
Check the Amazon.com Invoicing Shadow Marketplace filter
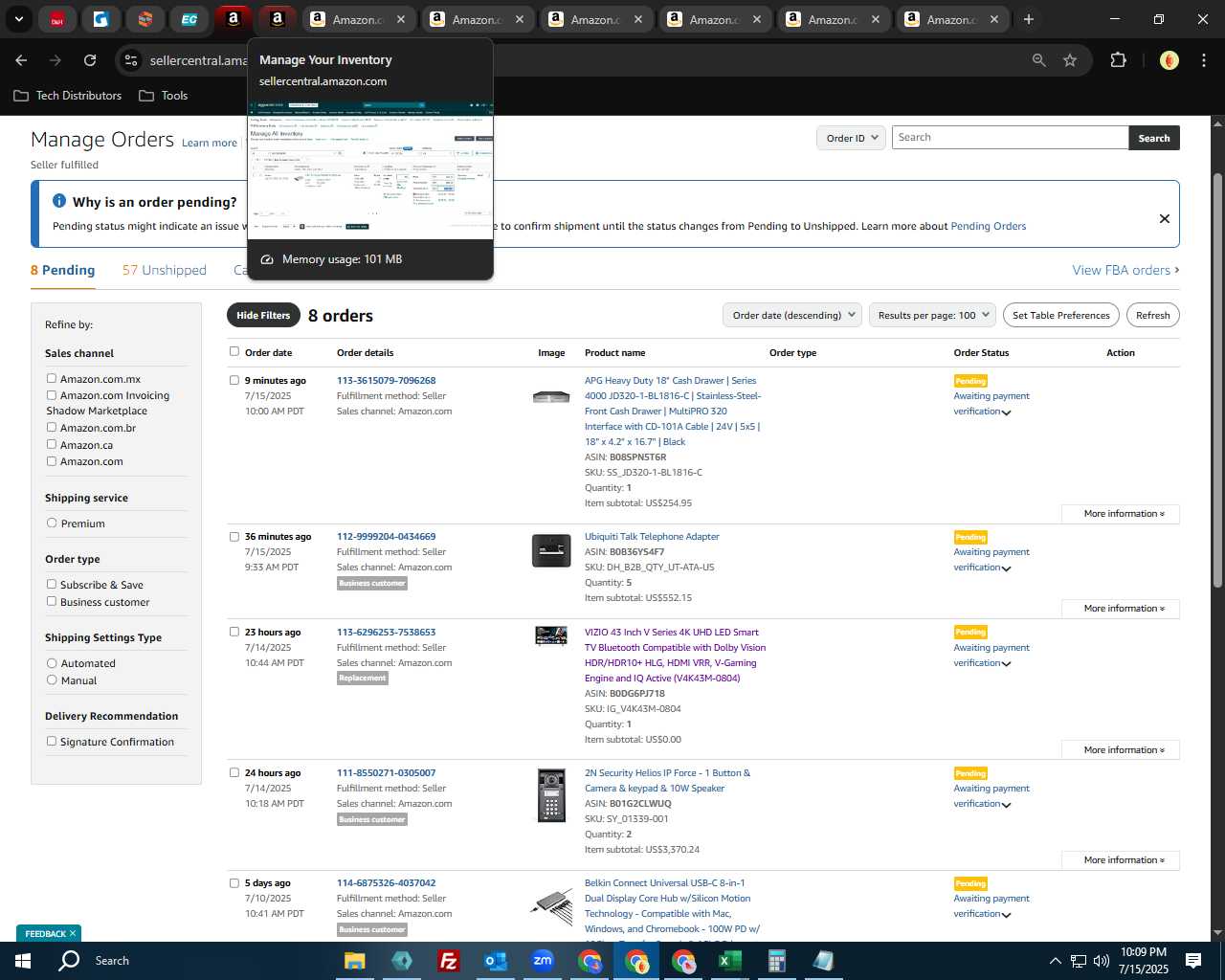tap(52, 394)
